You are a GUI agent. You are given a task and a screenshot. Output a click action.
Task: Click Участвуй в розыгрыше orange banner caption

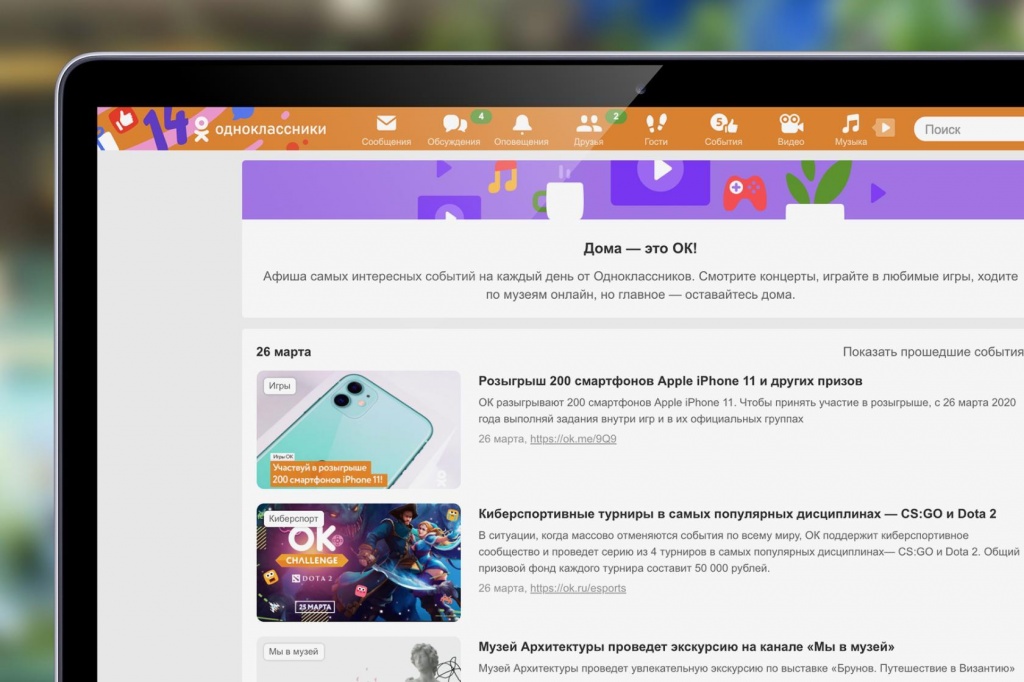(x=328, y=474)
